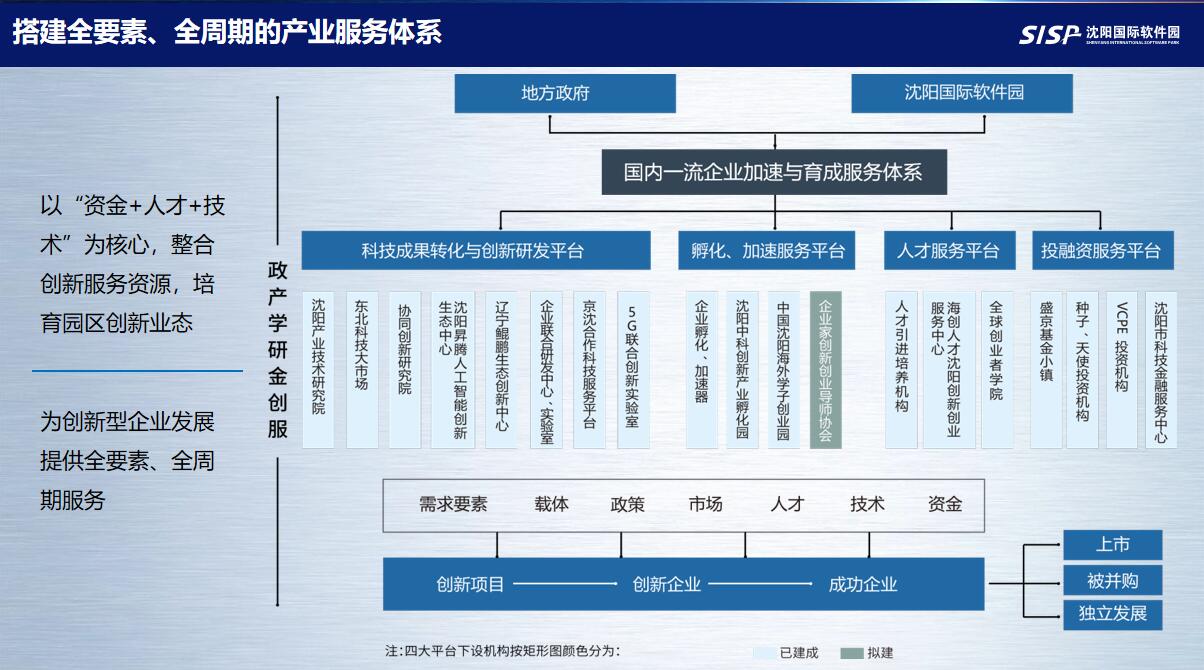The width and height of the screenshot is (1204, 670).
Task: Click the 投融资服务平台 header
Action: click(x=1101, y=251)
